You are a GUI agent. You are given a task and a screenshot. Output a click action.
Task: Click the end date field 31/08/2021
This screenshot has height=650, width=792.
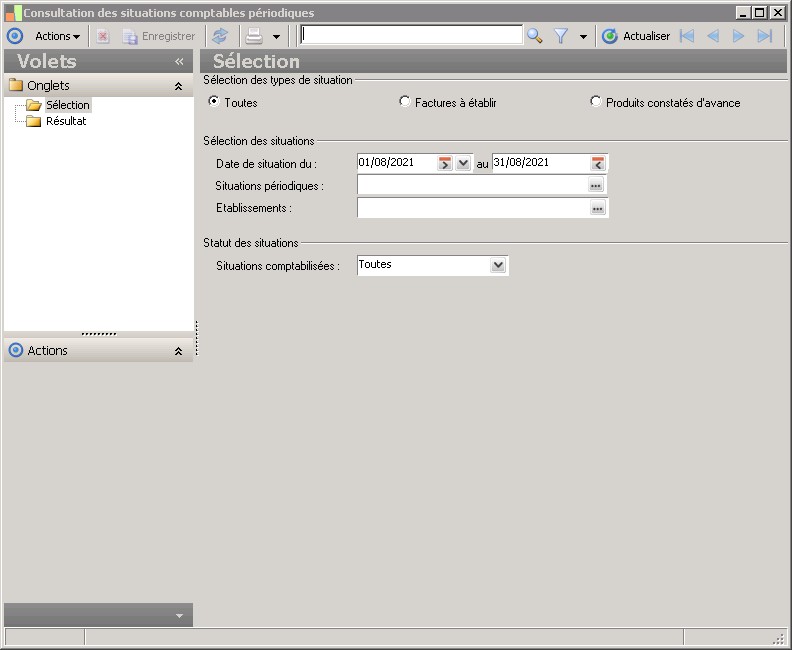tap(541, 163)
